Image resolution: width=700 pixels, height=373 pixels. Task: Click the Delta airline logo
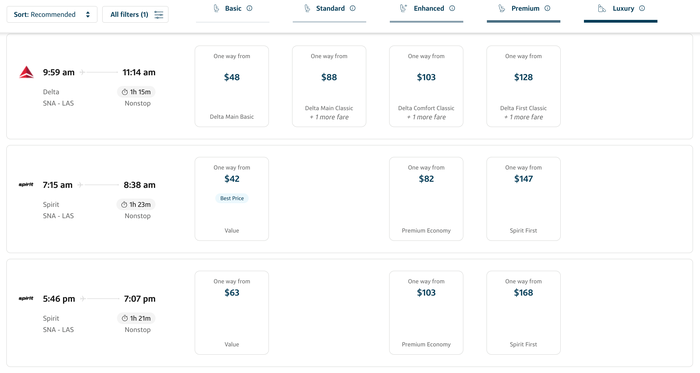point(26,72)
